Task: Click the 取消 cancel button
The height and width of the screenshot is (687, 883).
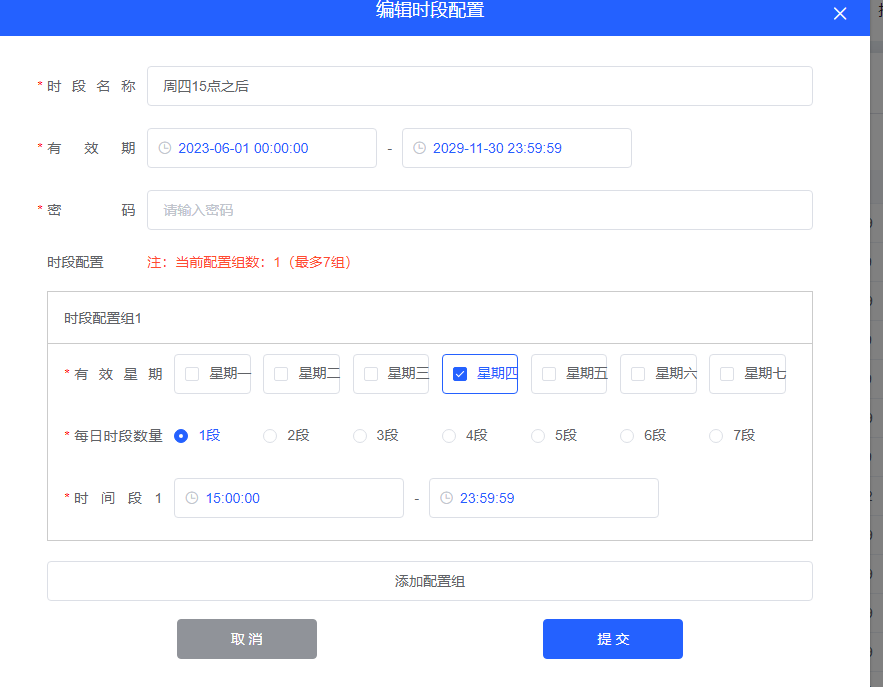Action: point(247,639)
